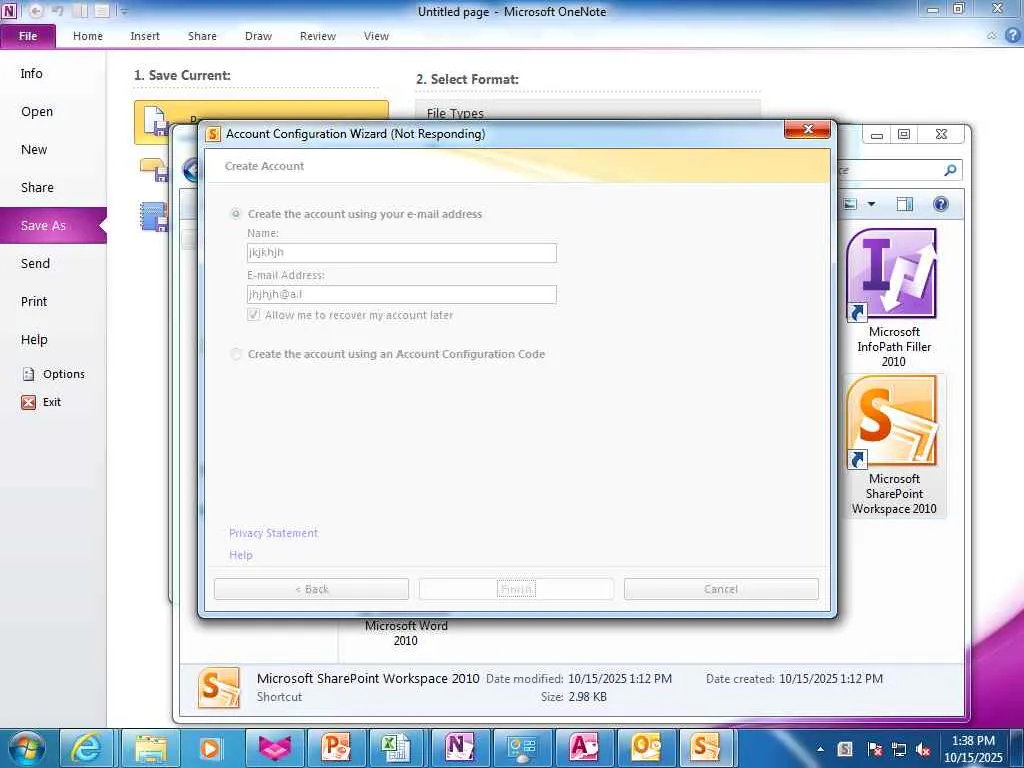Toggle the preview pane icon in Explorer
This screenshot has width=1024, height=768.
[x=904, y=204]
